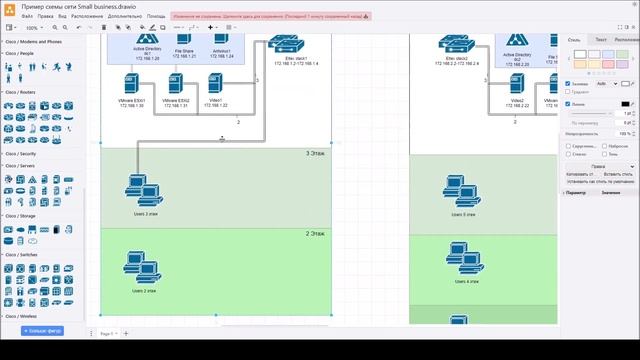Click the draw.io orange logo icon
Viewport: 640px width, 360px height.
pyautogui.click(x=9, y=10)
